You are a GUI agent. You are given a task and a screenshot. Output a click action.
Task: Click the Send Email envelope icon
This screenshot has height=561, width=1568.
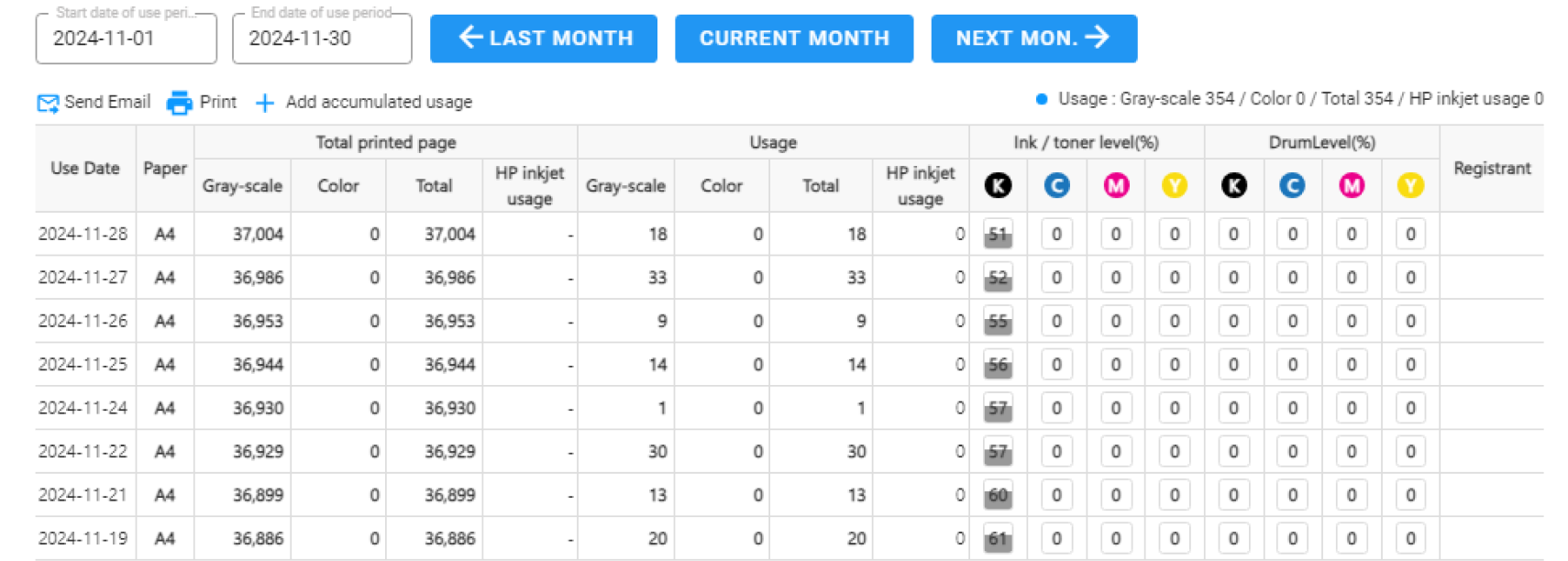click(x=48, y=103)
